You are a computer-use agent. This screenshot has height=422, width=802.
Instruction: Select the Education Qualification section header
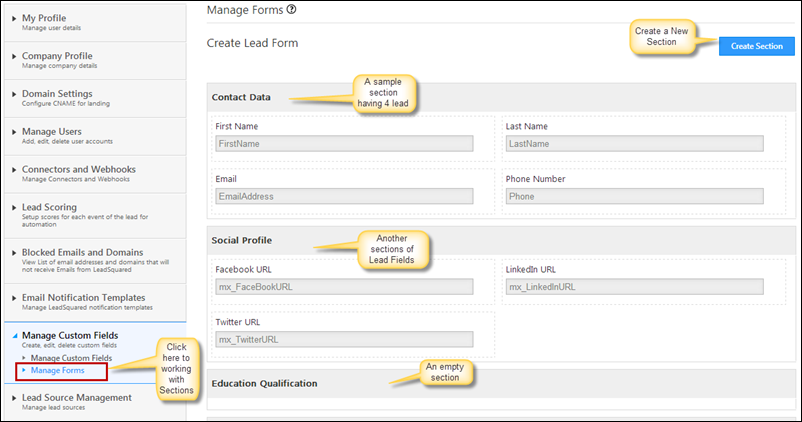point(265,383)
